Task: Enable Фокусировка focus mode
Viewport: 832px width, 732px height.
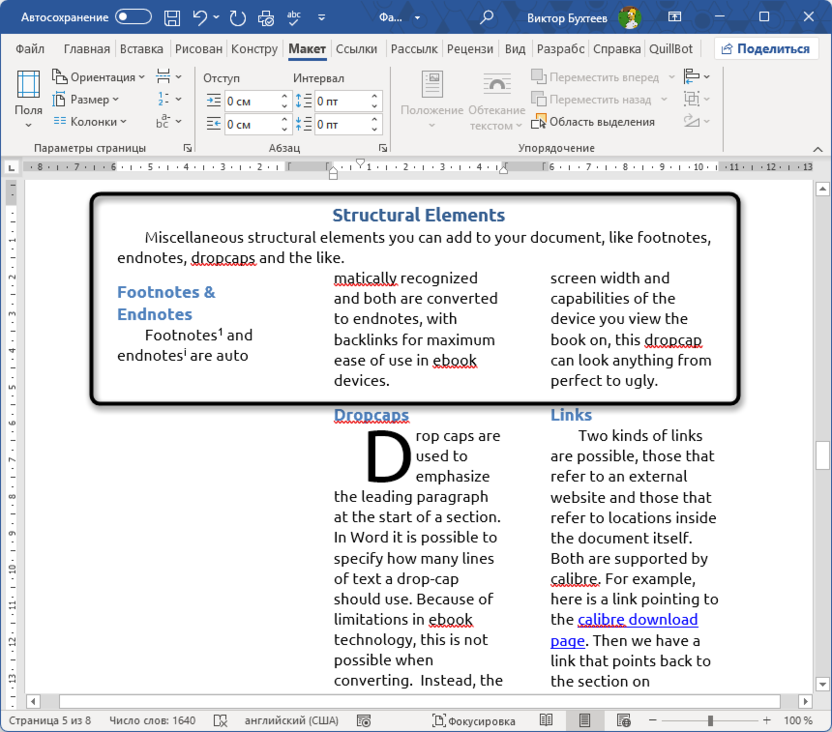Action: 473,720
